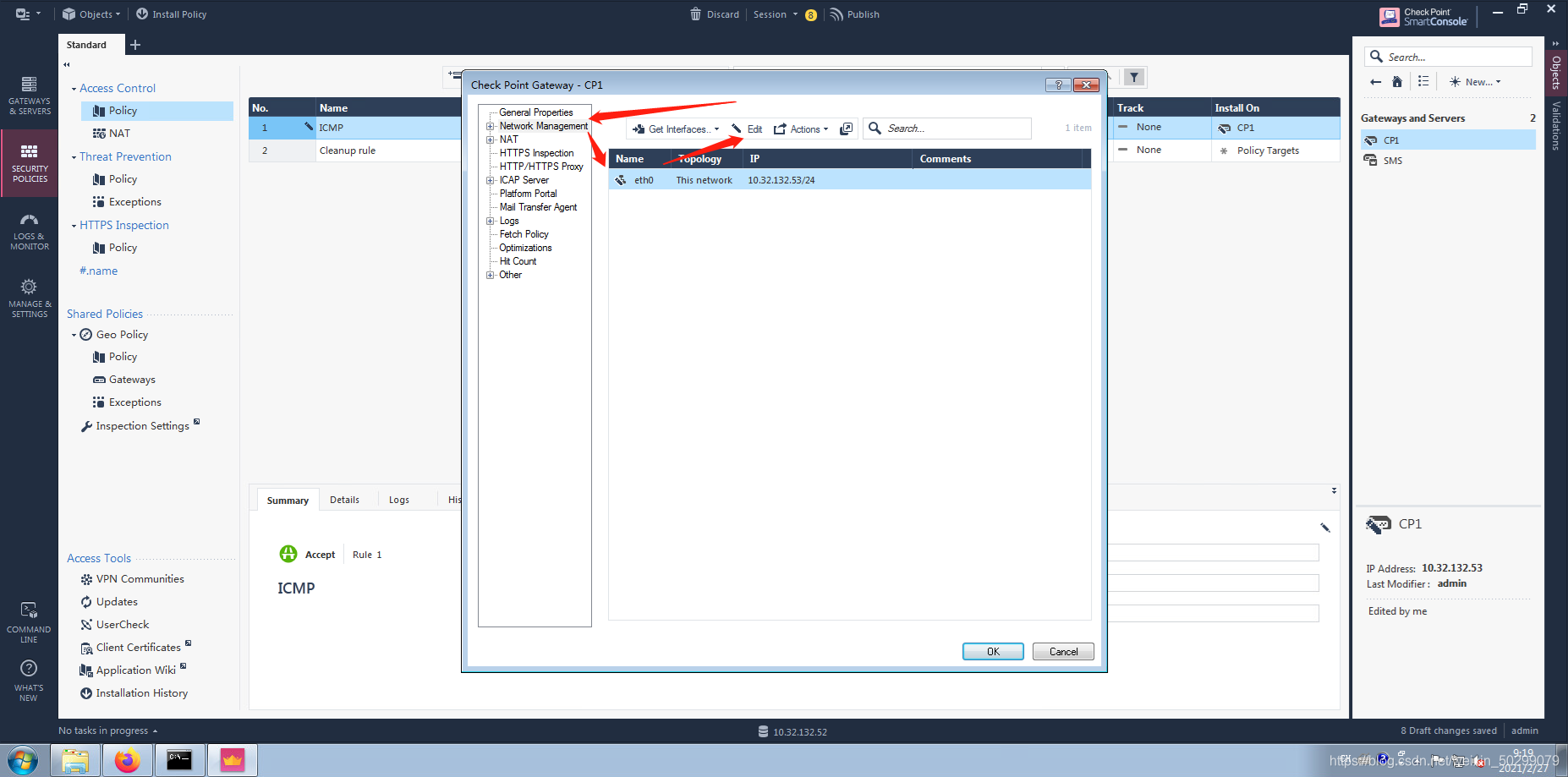Switch to the Logs tab
1568x777 pixels.
click(x=398, y=500)
